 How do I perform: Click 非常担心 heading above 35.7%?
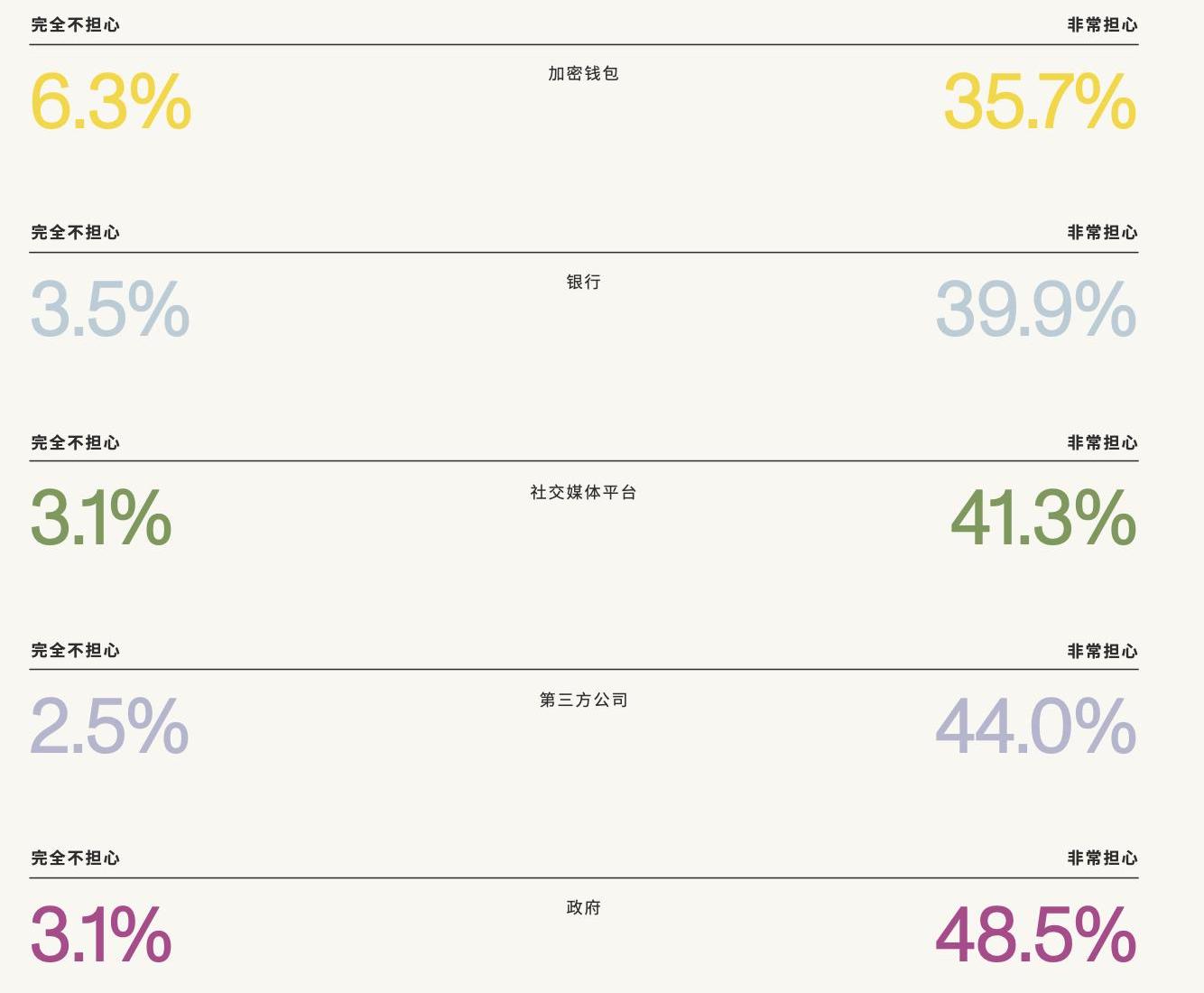pyautogui.click(x=1102, y=25)
